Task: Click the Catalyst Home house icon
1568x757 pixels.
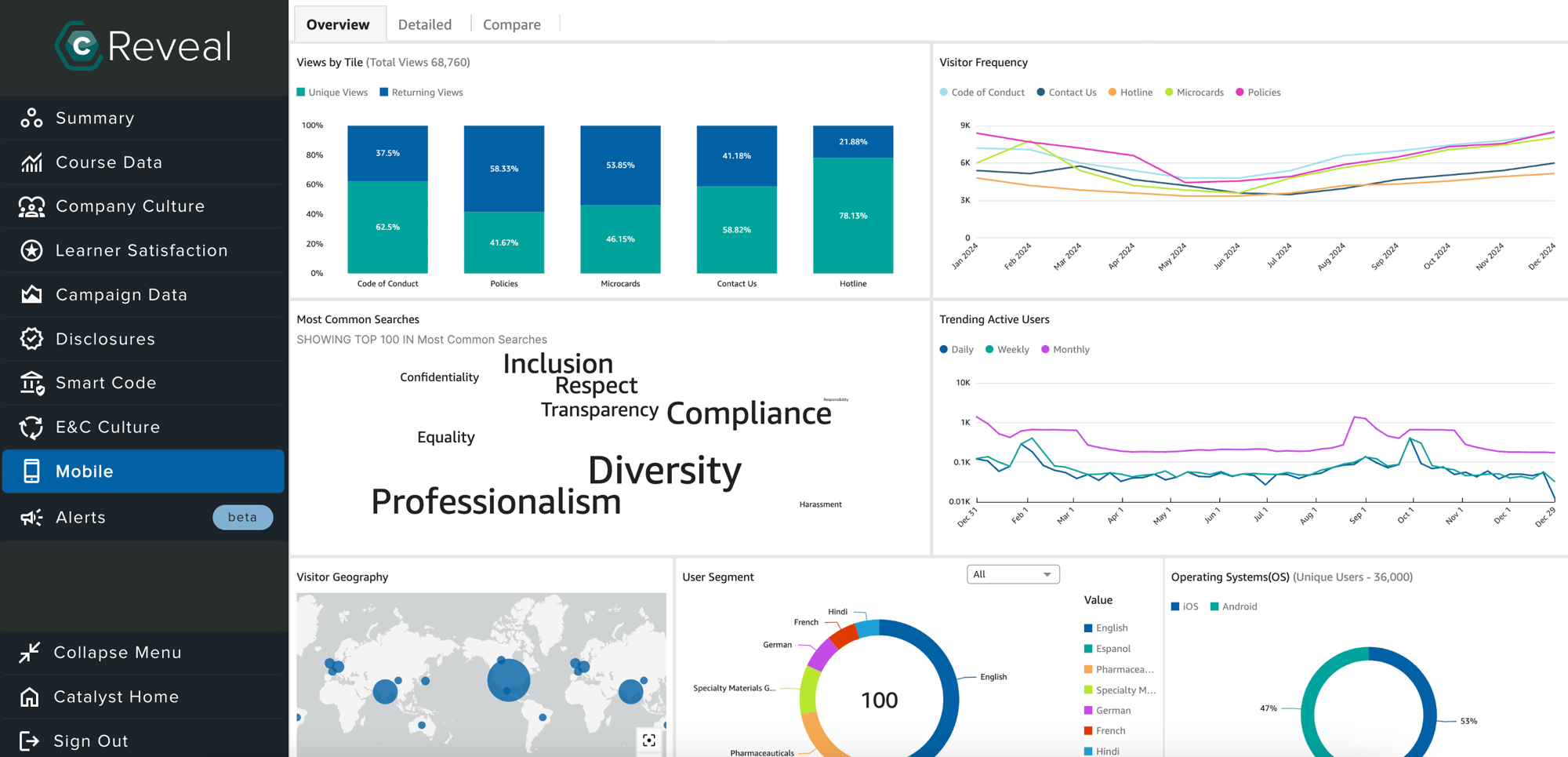Action: click(30, 697)
